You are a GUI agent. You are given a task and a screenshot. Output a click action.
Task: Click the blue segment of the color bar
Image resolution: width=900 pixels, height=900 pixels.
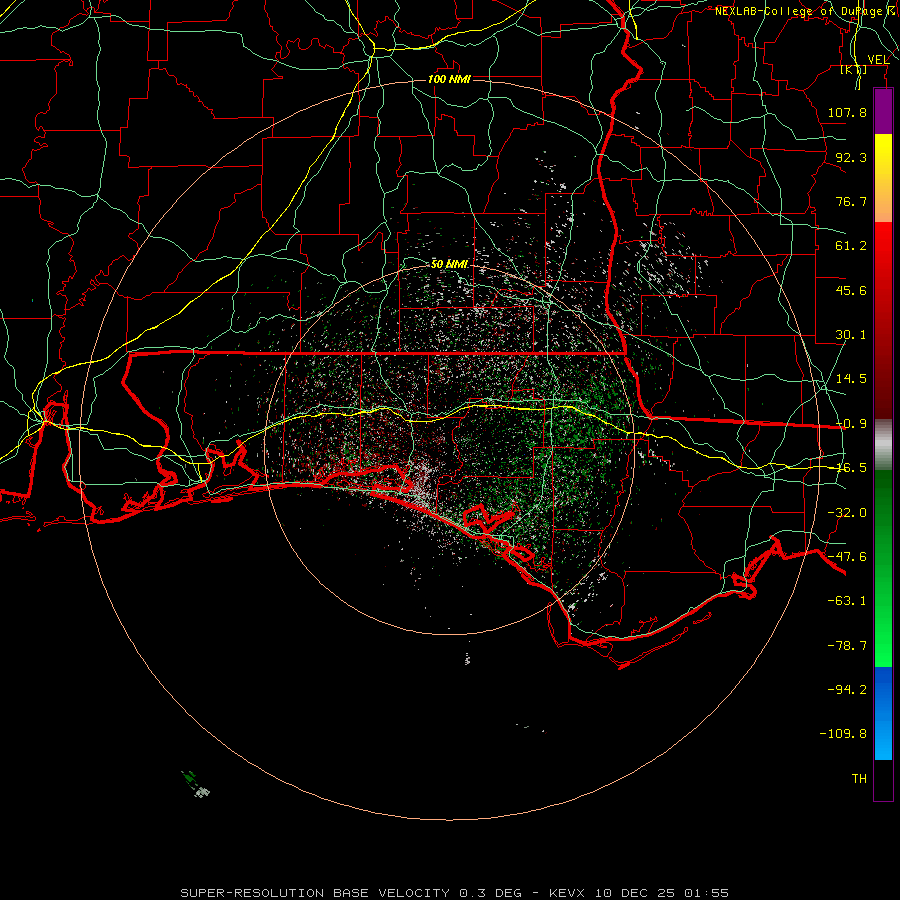[883, 713]
